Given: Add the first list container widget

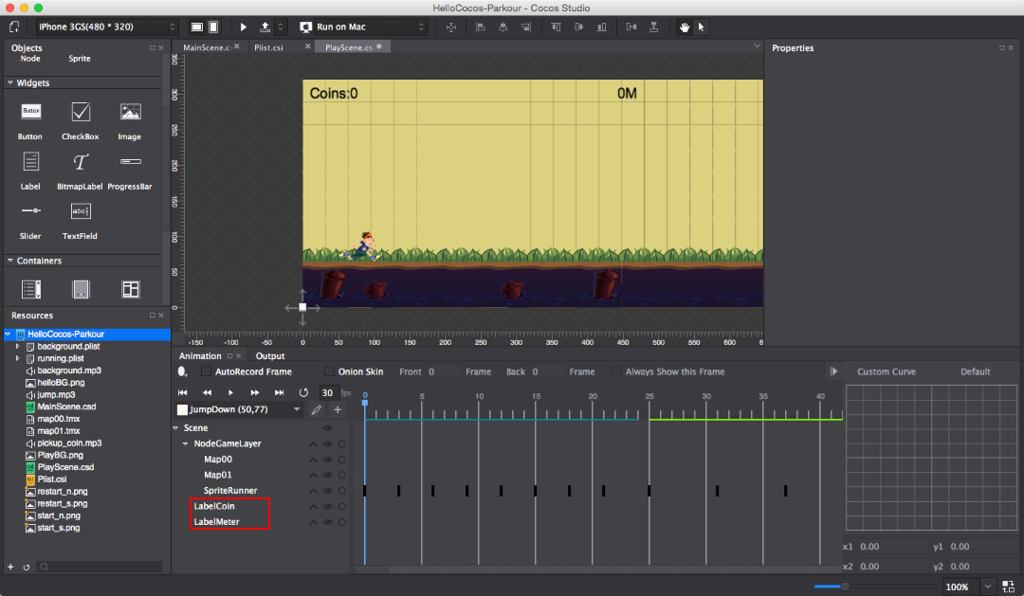Looking at the screenshot, I should tap(31, 289).
